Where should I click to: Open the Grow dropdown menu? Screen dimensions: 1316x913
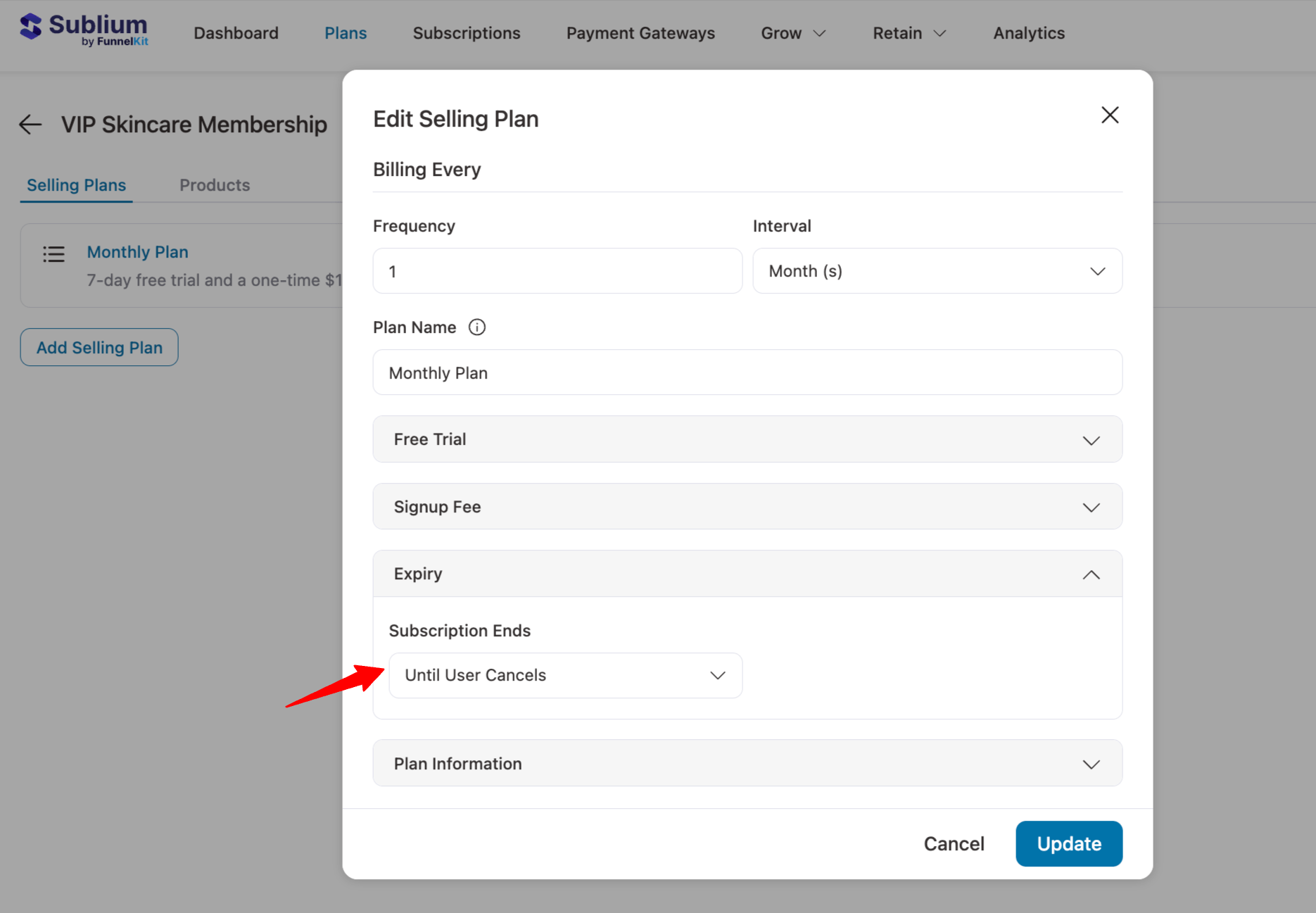pyautogui.click(x=792, y=33)
